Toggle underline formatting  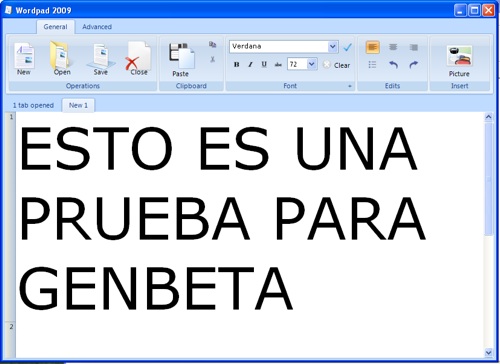tap(264, 64)
